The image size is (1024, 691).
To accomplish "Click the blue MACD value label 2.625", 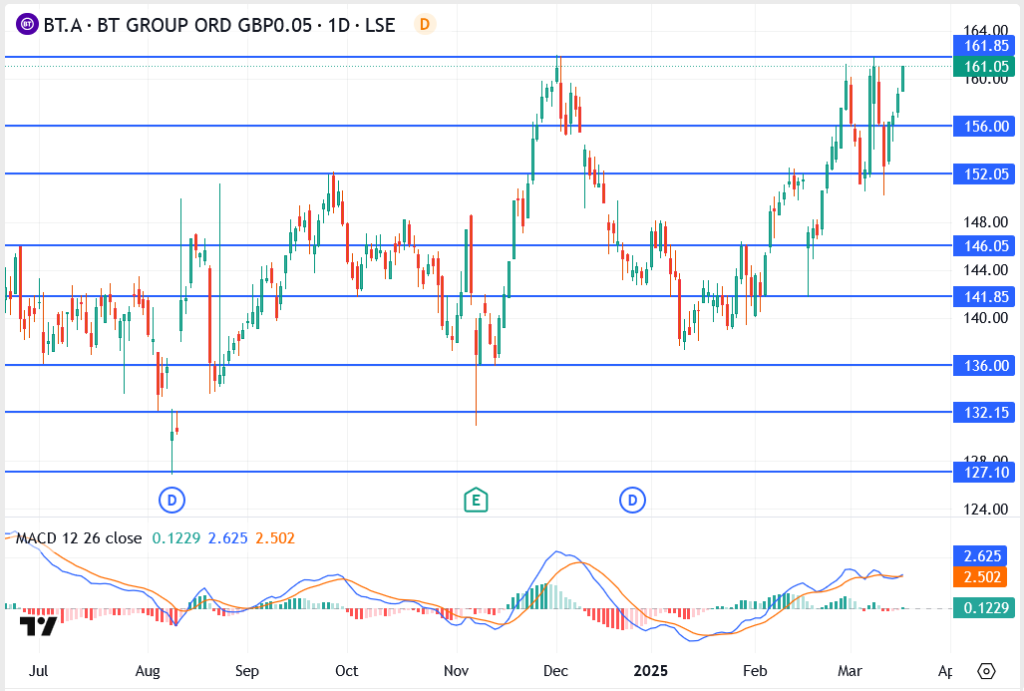I will click(985, 556).
